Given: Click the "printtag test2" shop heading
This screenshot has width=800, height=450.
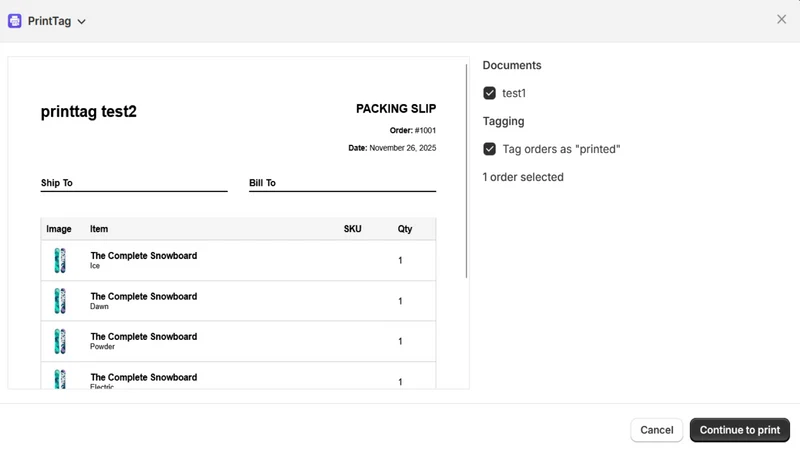Looking at the screenshot, I should click(89, 111).
